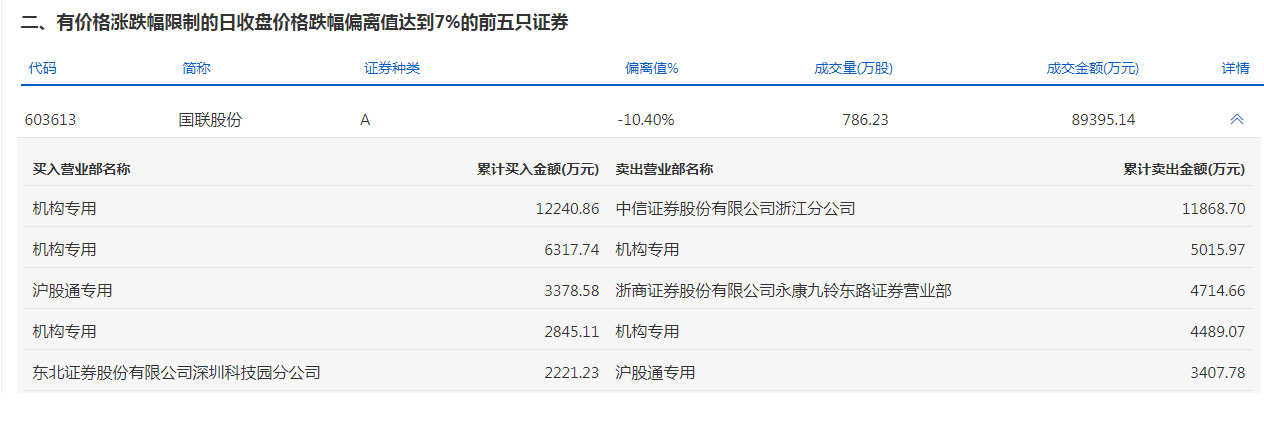Click the 简称 column header
The height and width of the screenshot is (426, 1264).
196,69
